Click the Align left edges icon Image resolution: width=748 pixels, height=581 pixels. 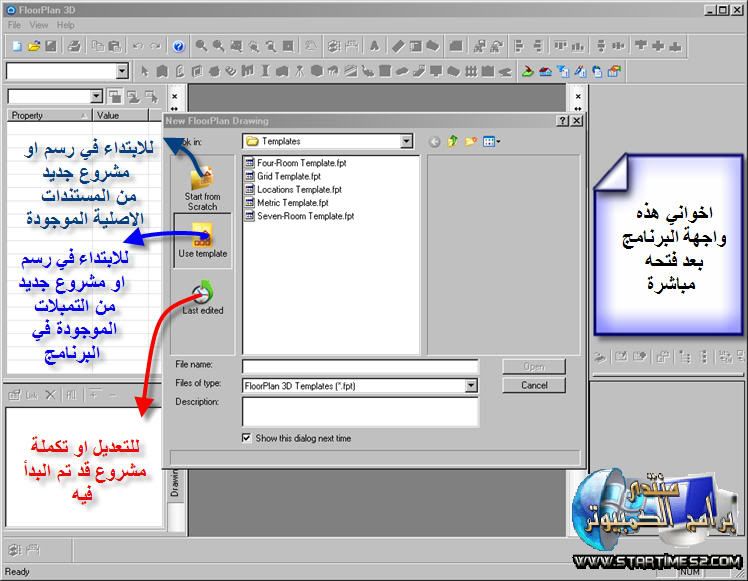pos(519,46)
